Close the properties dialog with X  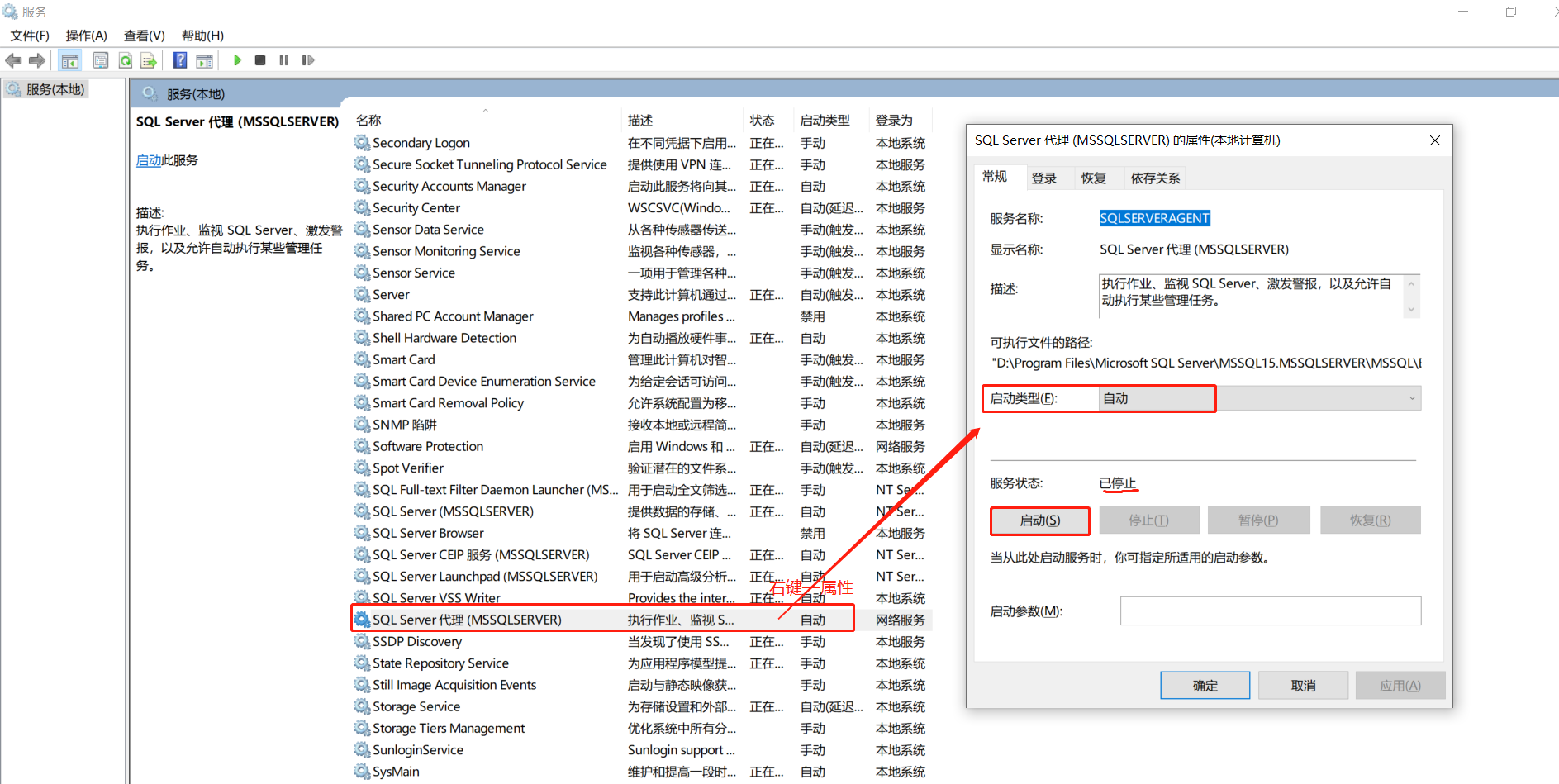pos(1435,140)
